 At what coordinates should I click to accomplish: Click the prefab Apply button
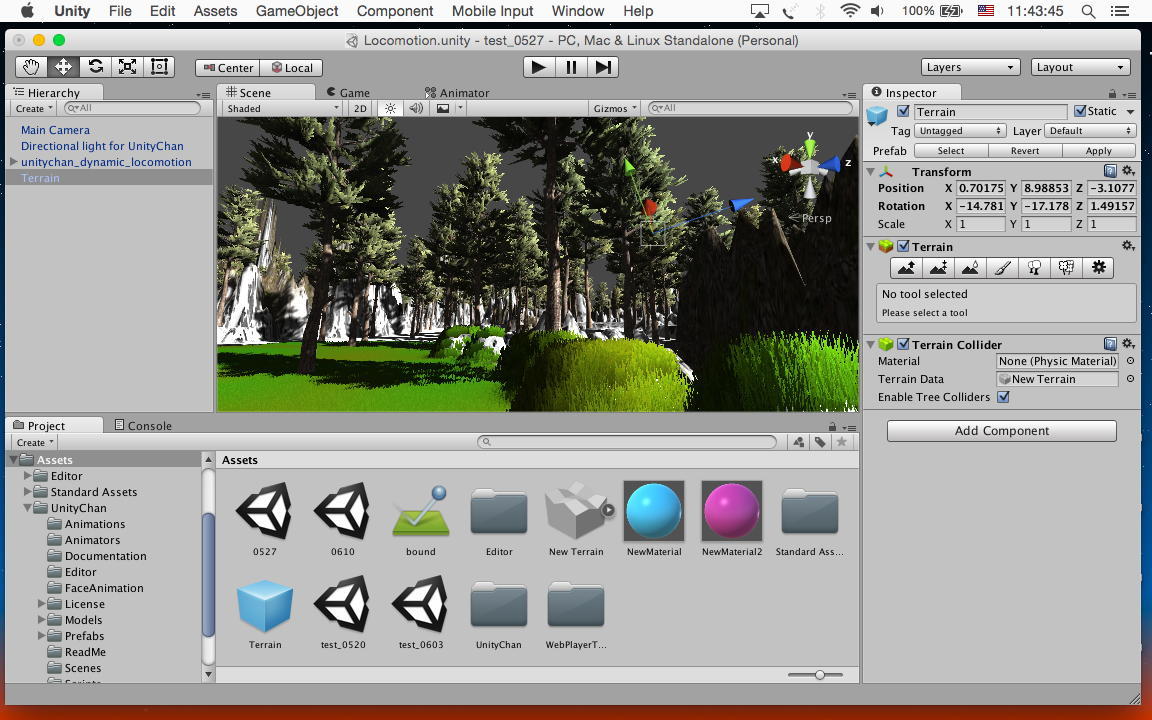[x=1098, y=151]
